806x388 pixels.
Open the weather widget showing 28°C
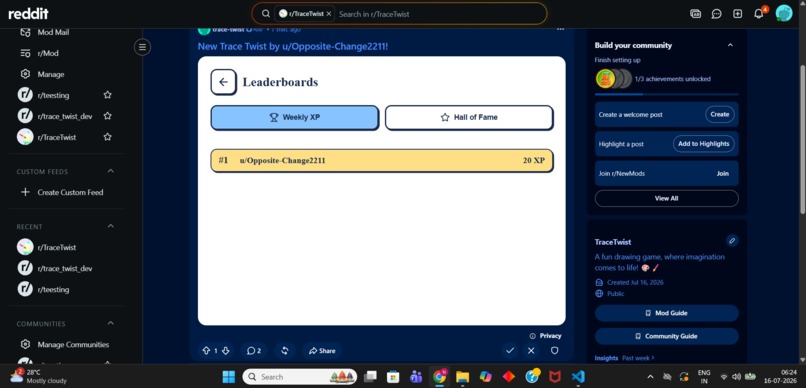39,376
